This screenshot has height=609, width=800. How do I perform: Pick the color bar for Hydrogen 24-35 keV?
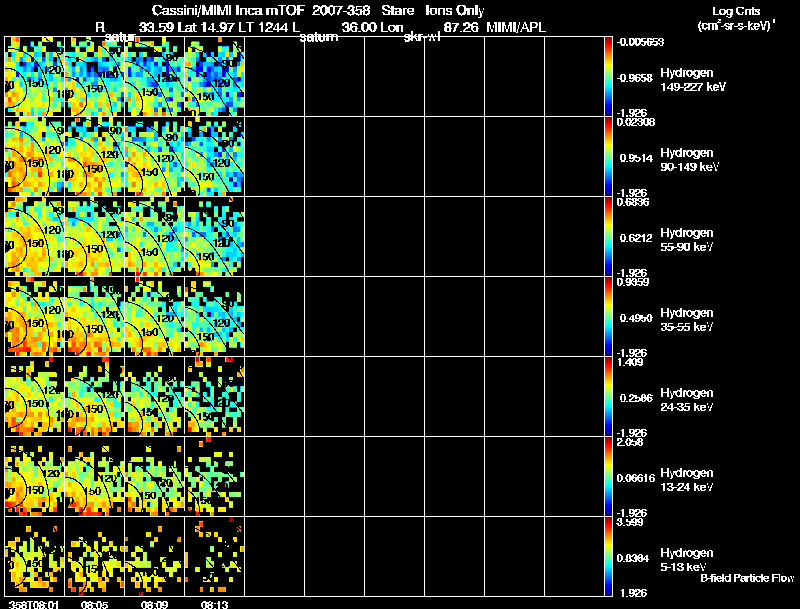click(x=608, y=397)
